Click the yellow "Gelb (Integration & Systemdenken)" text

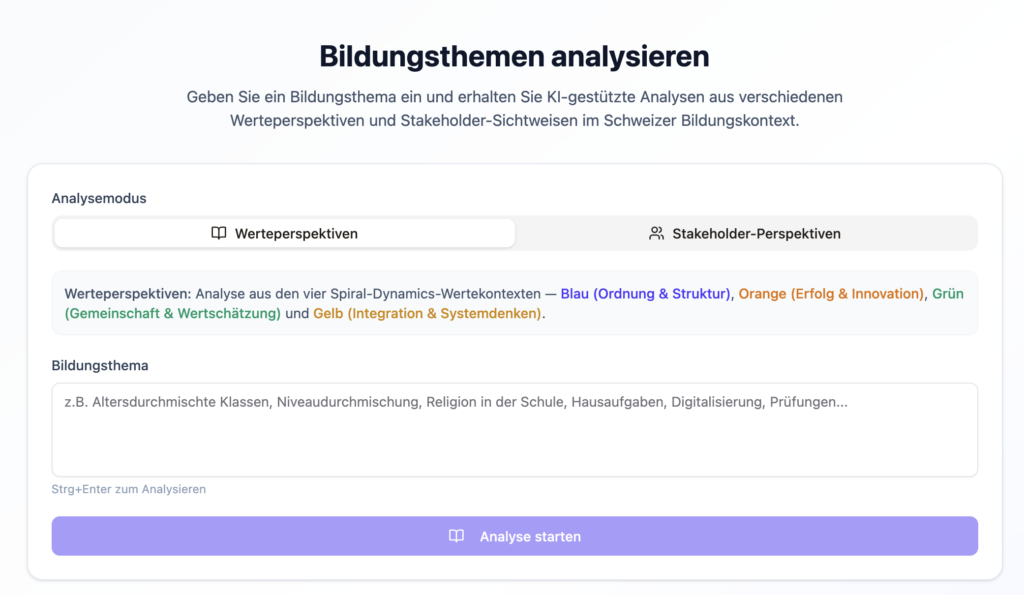[x=427, y=313]
